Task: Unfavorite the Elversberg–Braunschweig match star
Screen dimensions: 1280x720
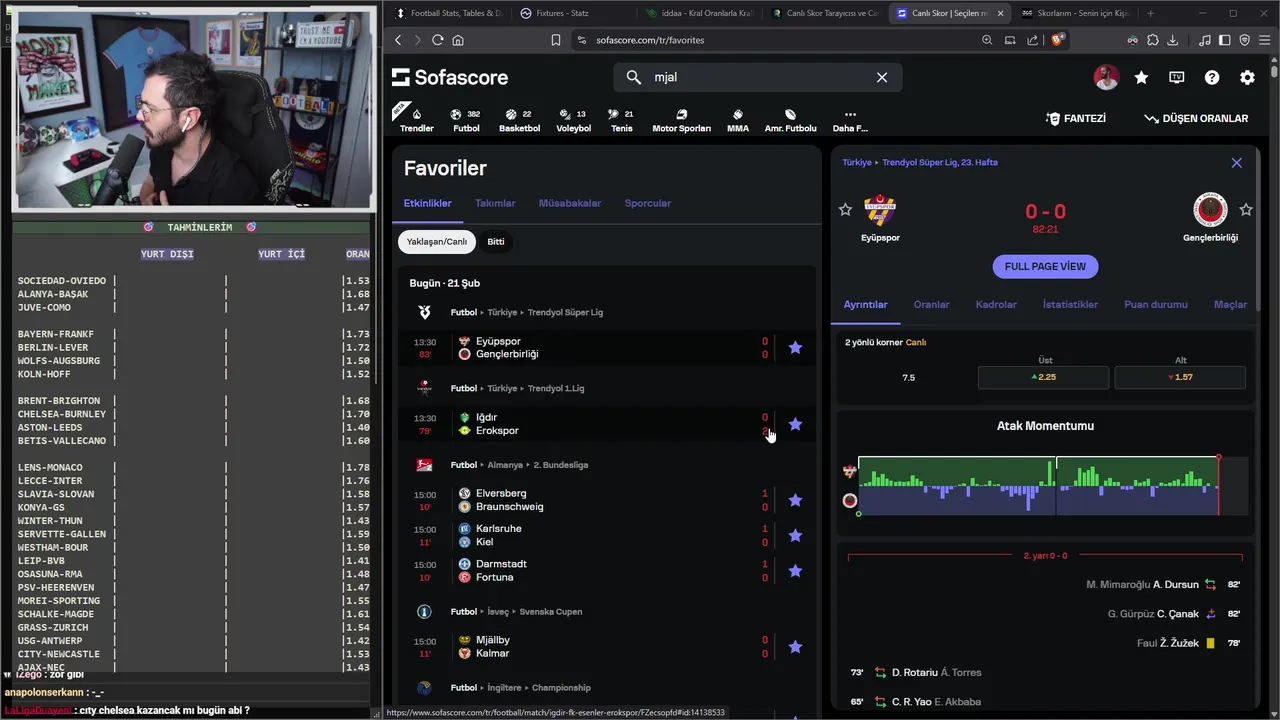Action: (795, 500)
